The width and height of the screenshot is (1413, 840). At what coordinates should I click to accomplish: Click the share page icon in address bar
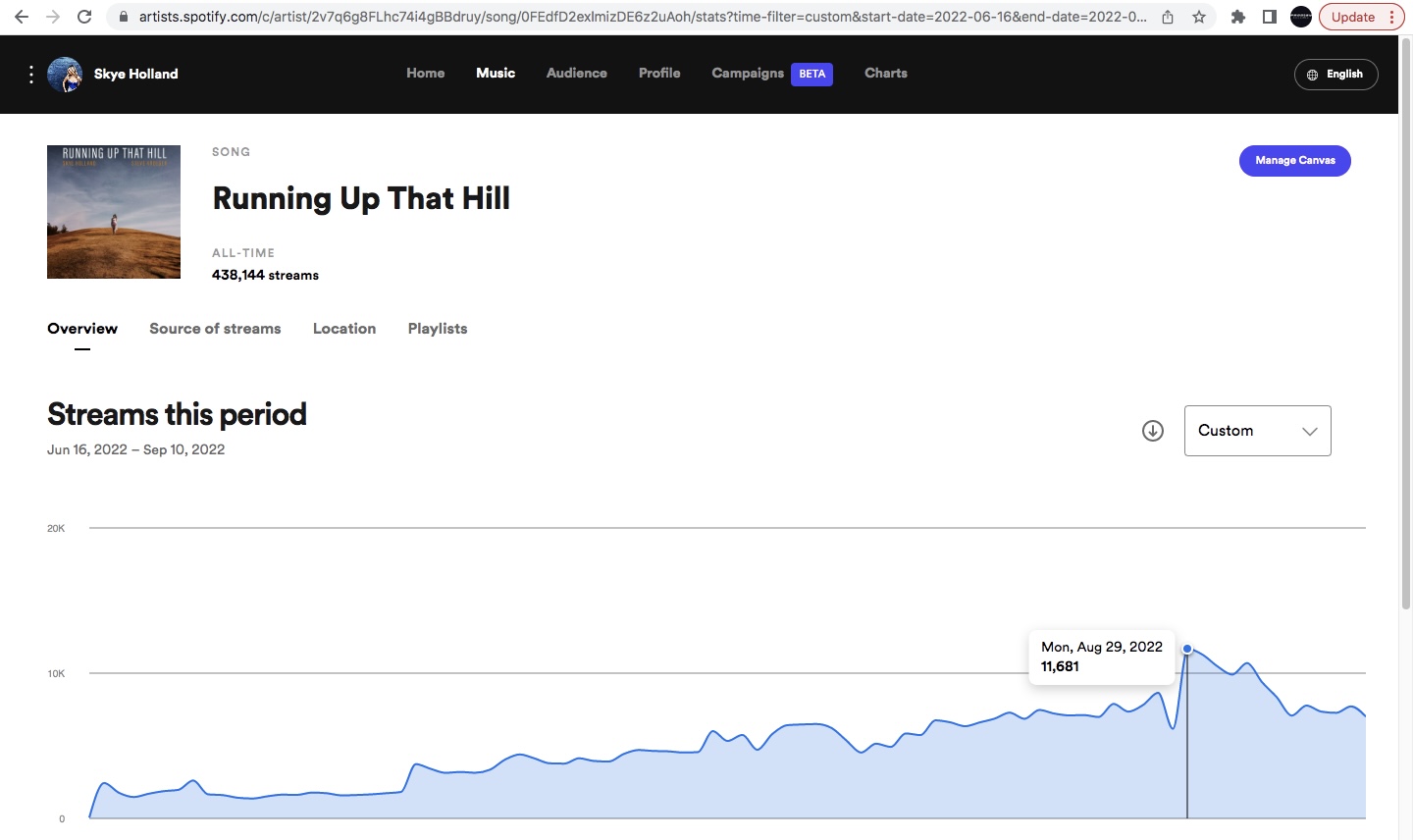coord(1168,17)
